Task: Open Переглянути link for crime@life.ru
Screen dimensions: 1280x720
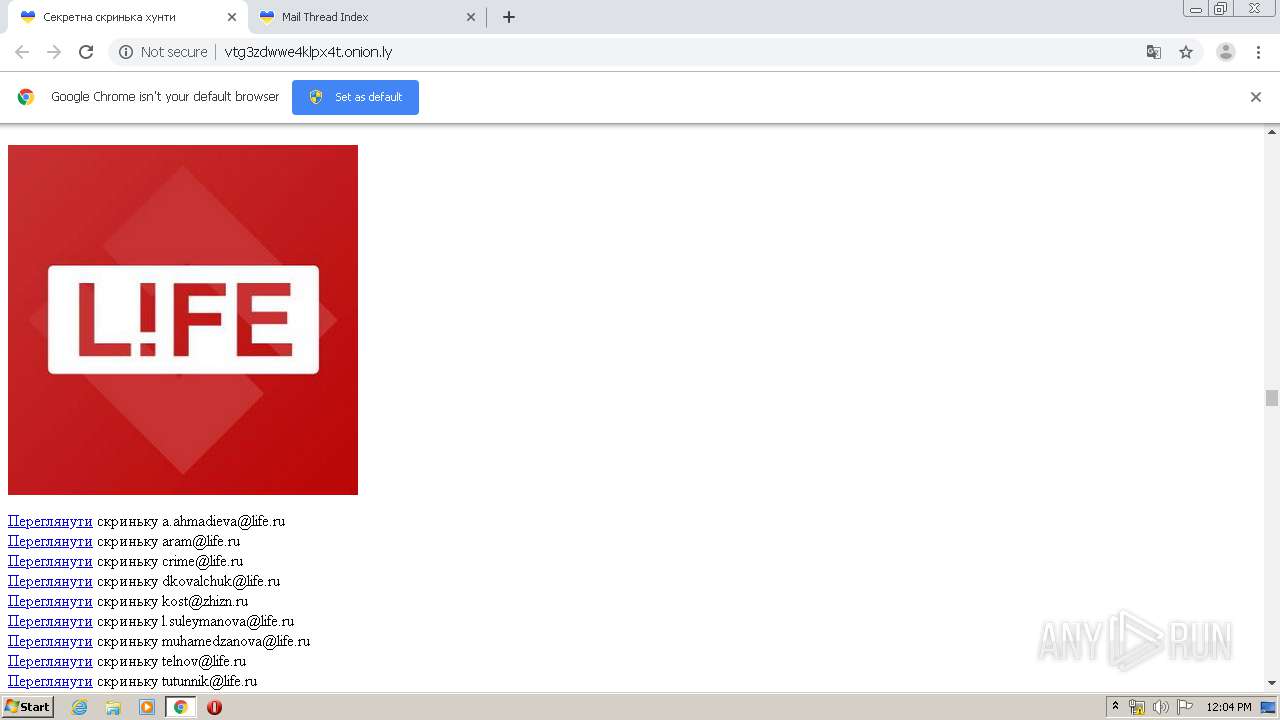Action: [50, 561]
